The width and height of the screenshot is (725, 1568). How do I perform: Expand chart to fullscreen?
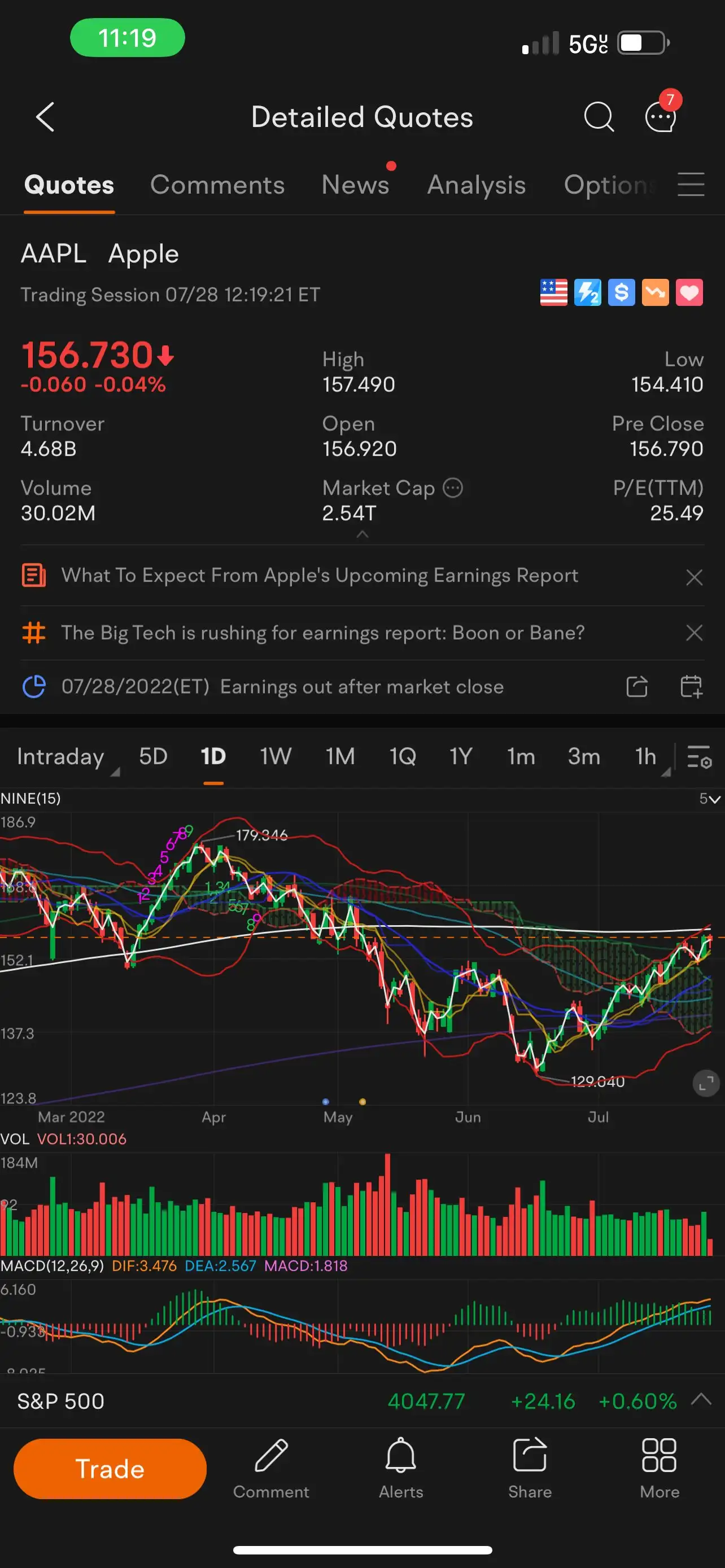tap(706, 1083)
